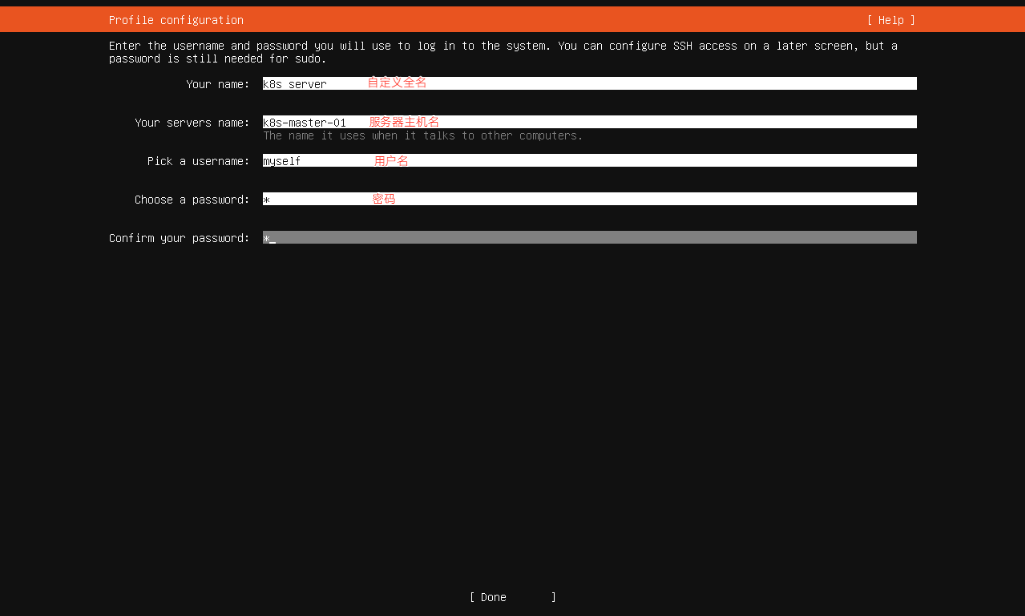Click the Pick a username field
1025x616 pixels.
(589, 160)
